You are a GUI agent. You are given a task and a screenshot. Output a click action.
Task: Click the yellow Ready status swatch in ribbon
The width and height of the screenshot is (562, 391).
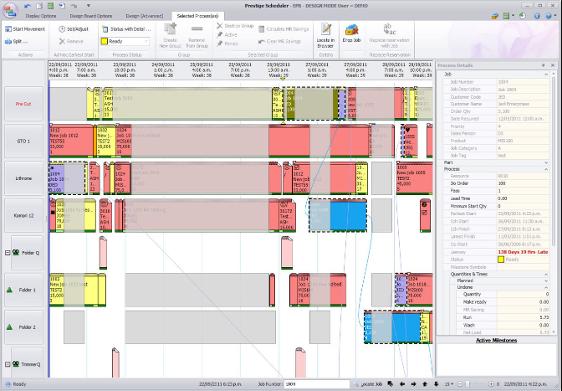click(x=104, y=42)
